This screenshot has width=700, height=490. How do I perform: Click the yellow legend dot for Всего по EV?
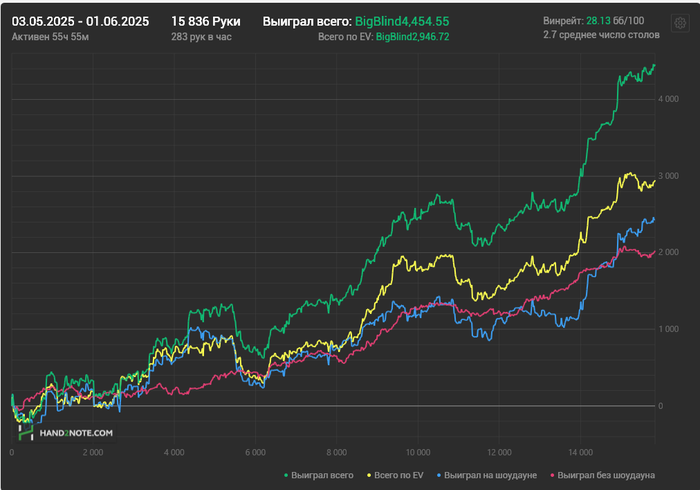(369, 476)
